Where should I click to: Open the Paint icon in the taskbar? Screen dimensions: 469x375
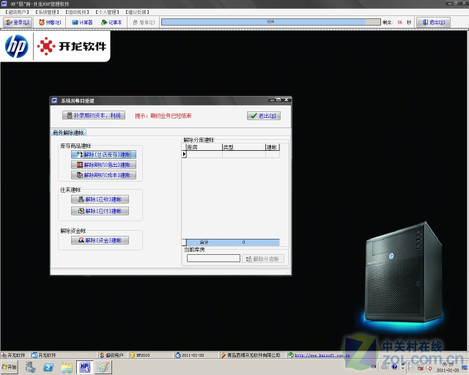coord(103,367)
